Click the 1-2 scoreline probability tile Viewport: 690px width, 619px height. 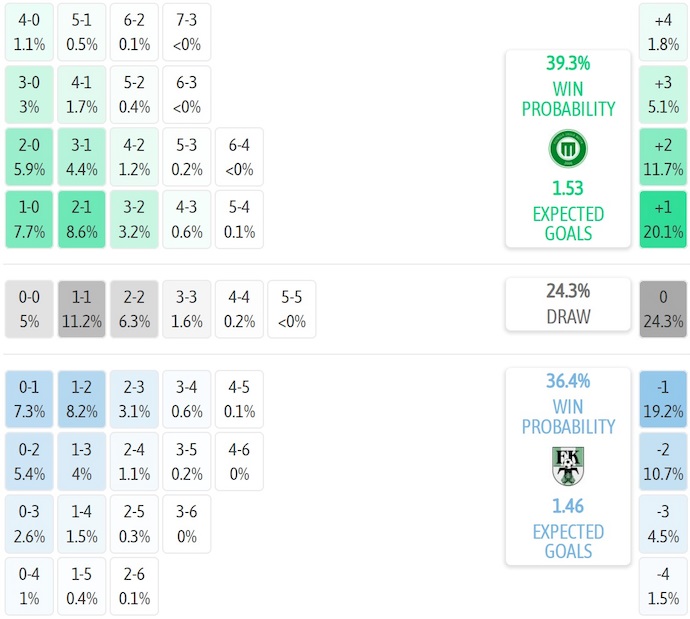click(82, 399)
